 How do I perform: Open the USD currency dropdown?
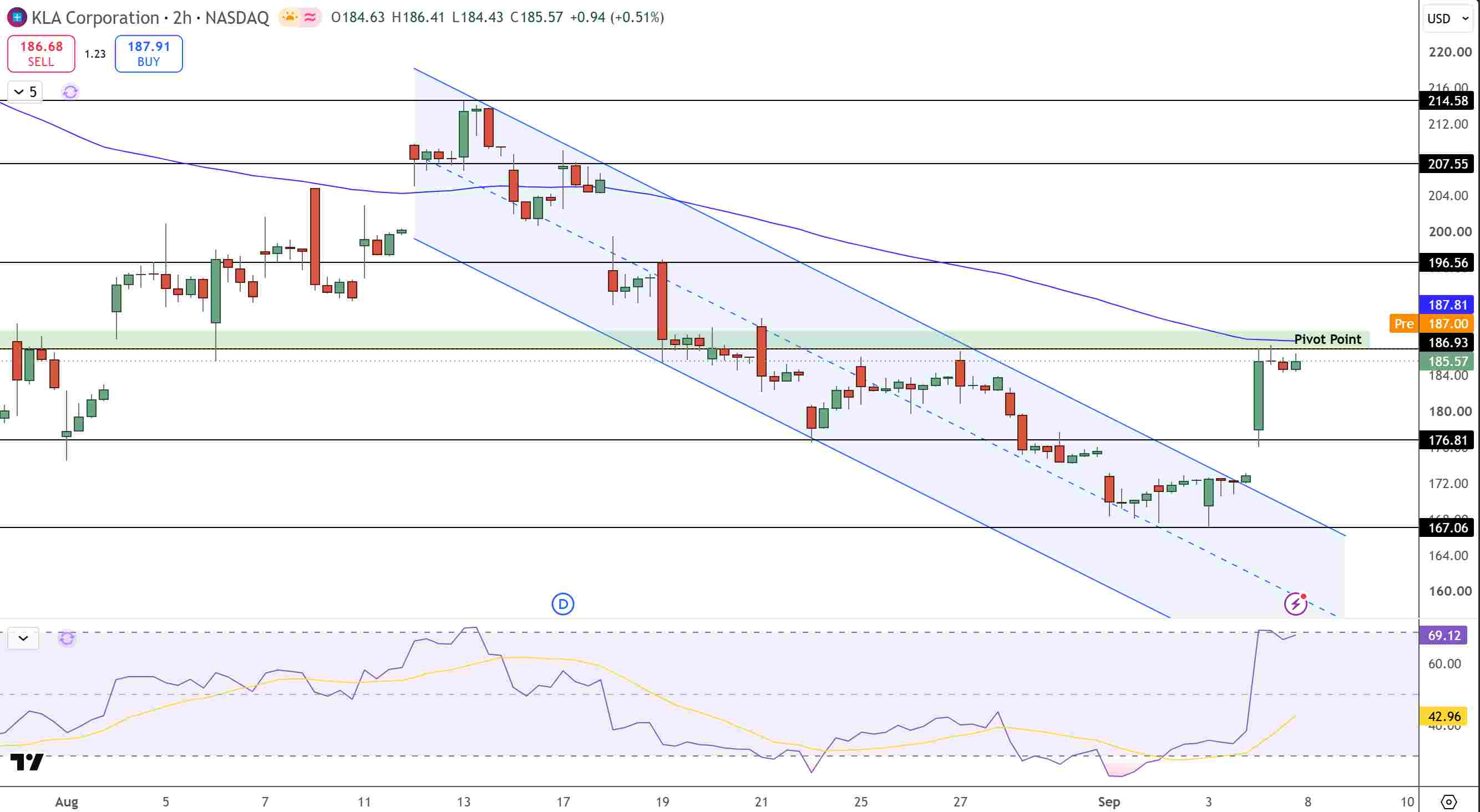click(1448, 18)
